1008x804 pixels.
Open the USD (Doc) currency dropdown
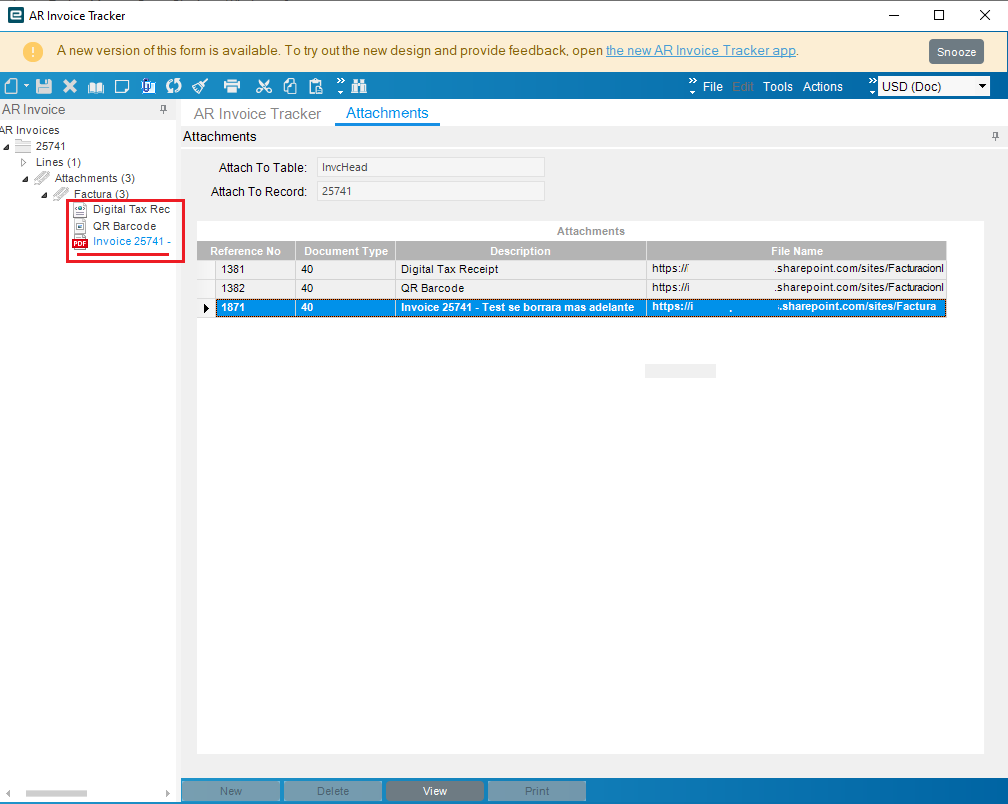[982, 86]
